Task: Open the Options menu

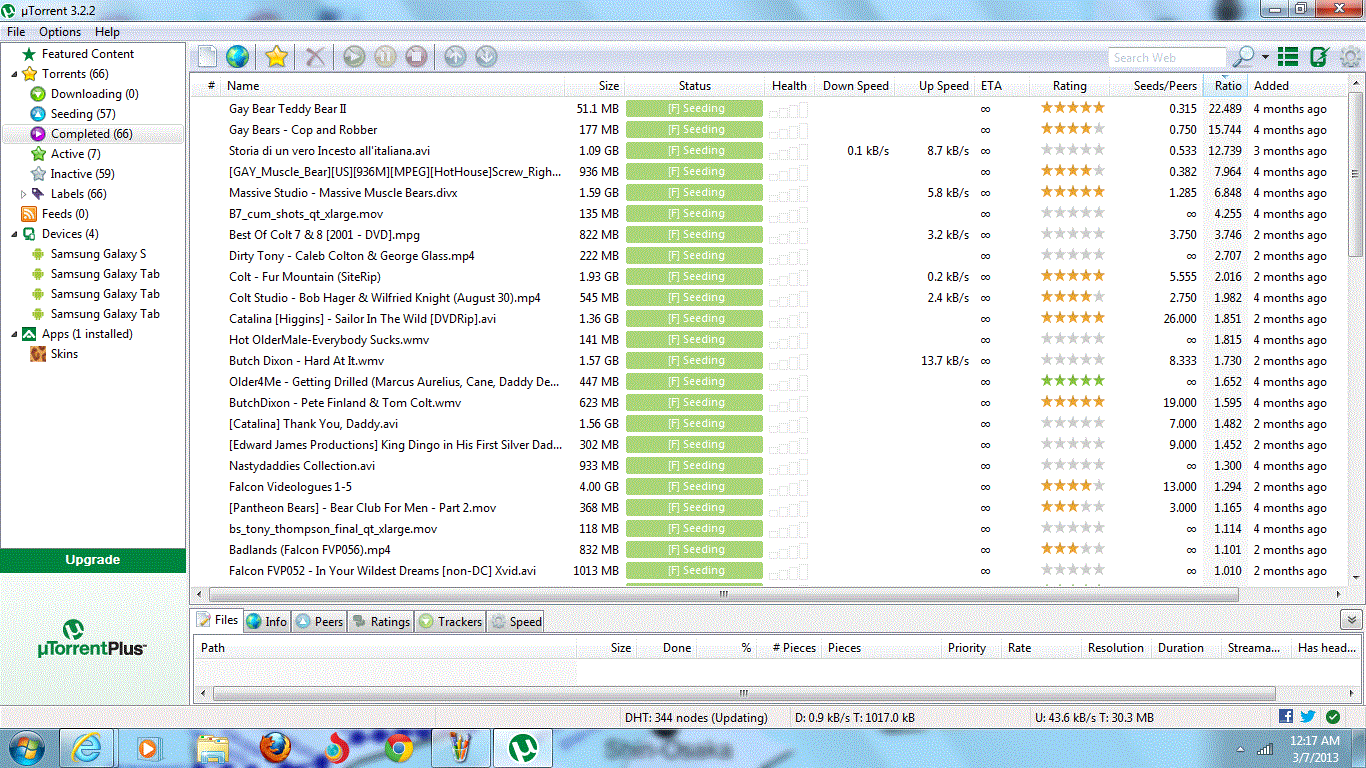Action: click(59, 31)
